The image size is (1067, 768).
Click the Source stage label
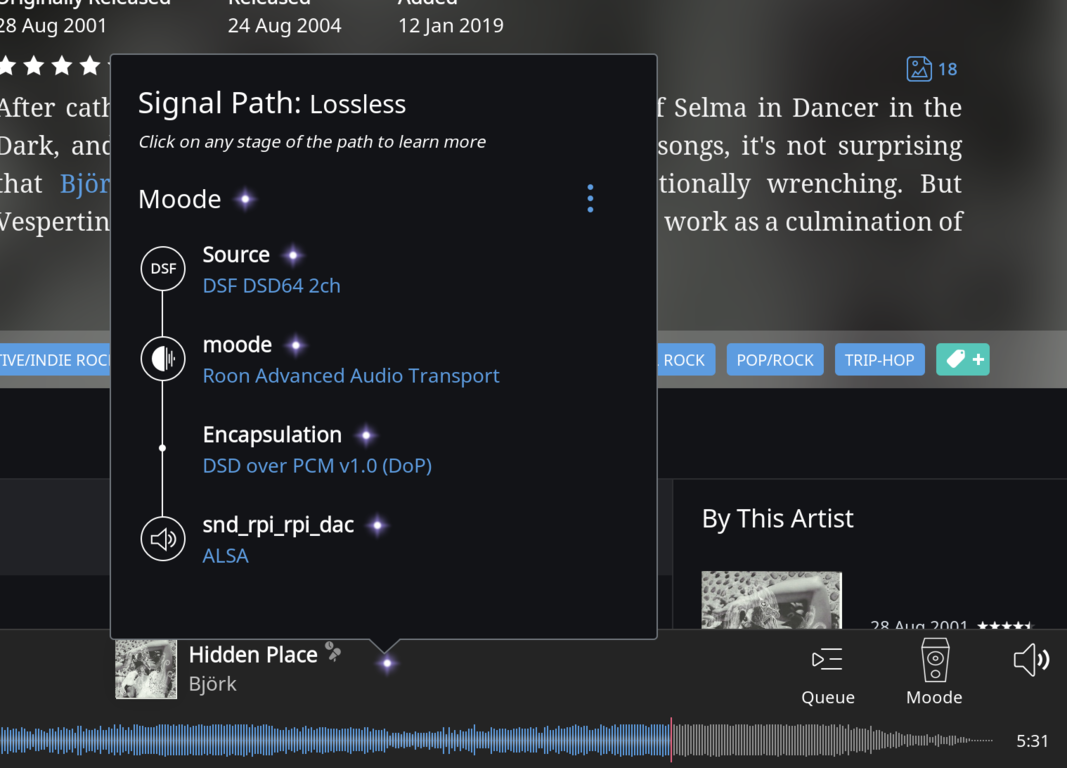point(236,254)
